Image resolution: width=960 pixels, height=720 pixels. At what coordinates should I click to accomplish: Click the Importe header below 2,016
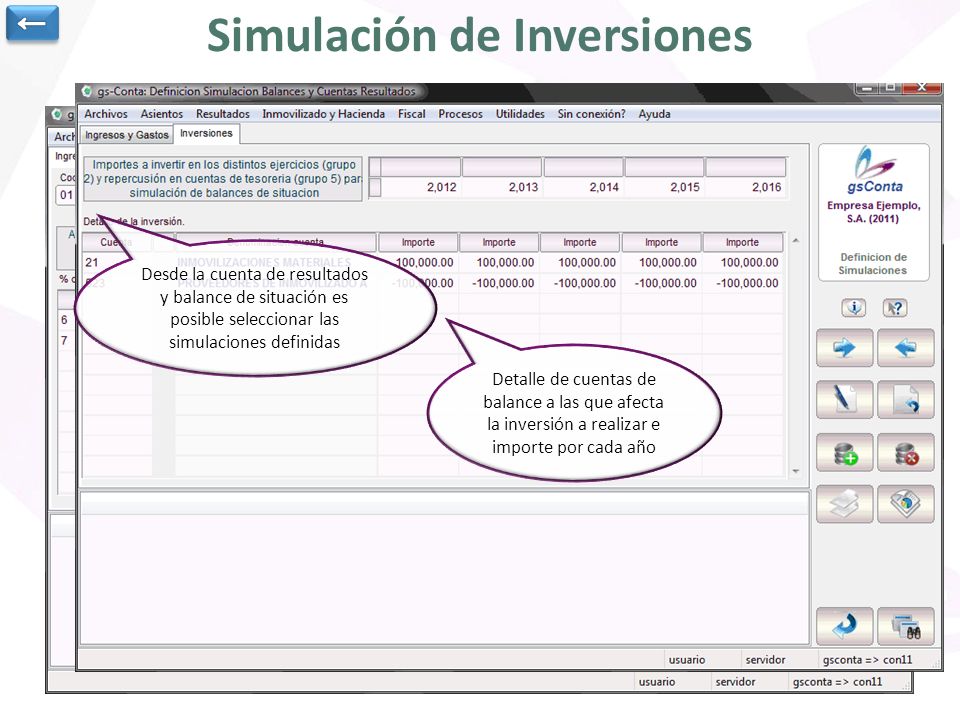(742, 242)
